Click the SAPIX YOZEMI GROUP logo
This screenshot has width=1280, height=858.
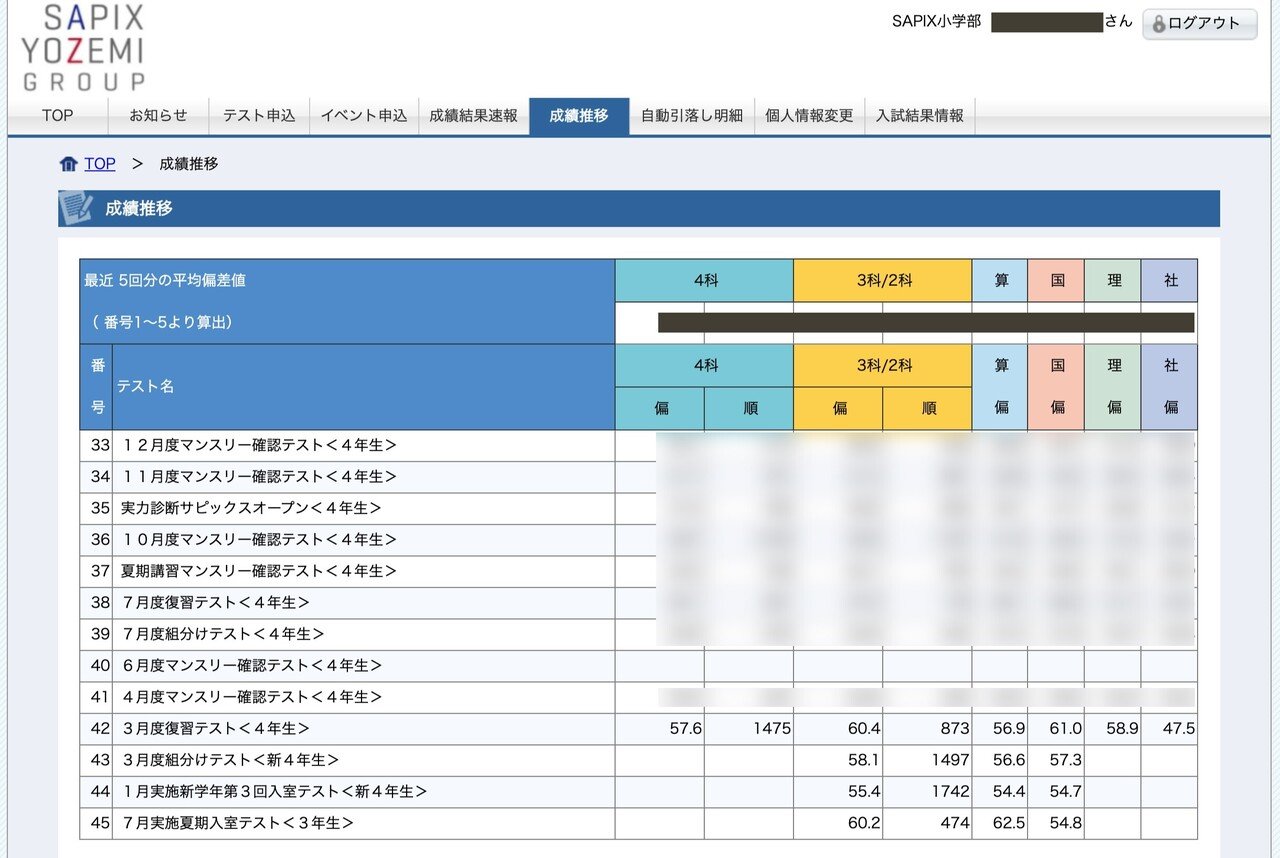coord(84,48)
